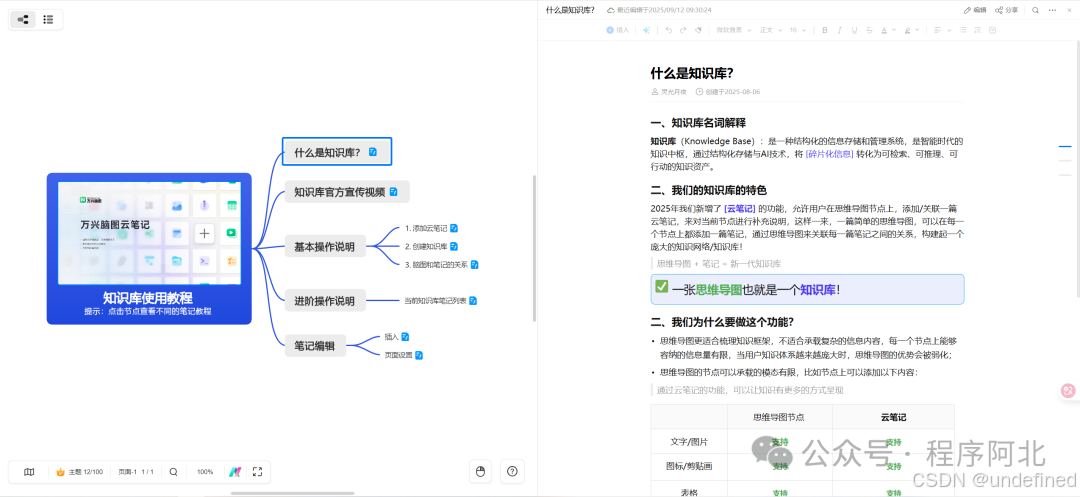Open note icon beside 页面设置

[x=419, y=355]
